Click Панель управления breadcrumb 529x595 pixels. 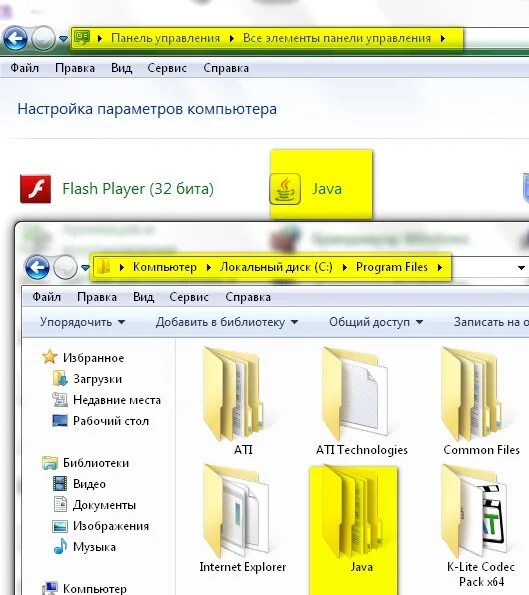point(165,38)
